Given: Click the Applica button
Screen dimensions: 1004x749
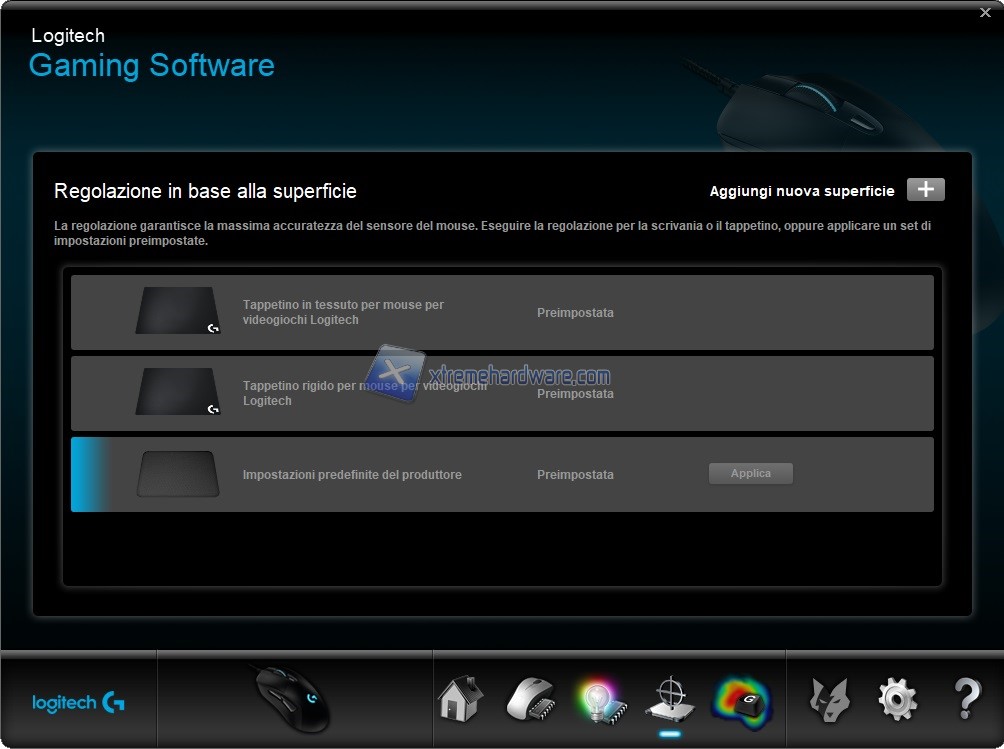Looking at the screenshot, I should click(x=750, y=473).
